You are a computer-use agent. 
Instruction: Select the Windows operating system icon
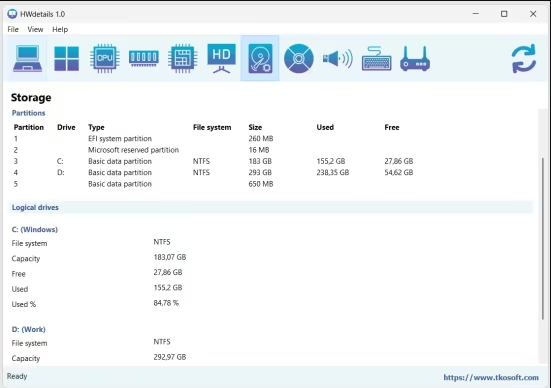click(66, 58)
